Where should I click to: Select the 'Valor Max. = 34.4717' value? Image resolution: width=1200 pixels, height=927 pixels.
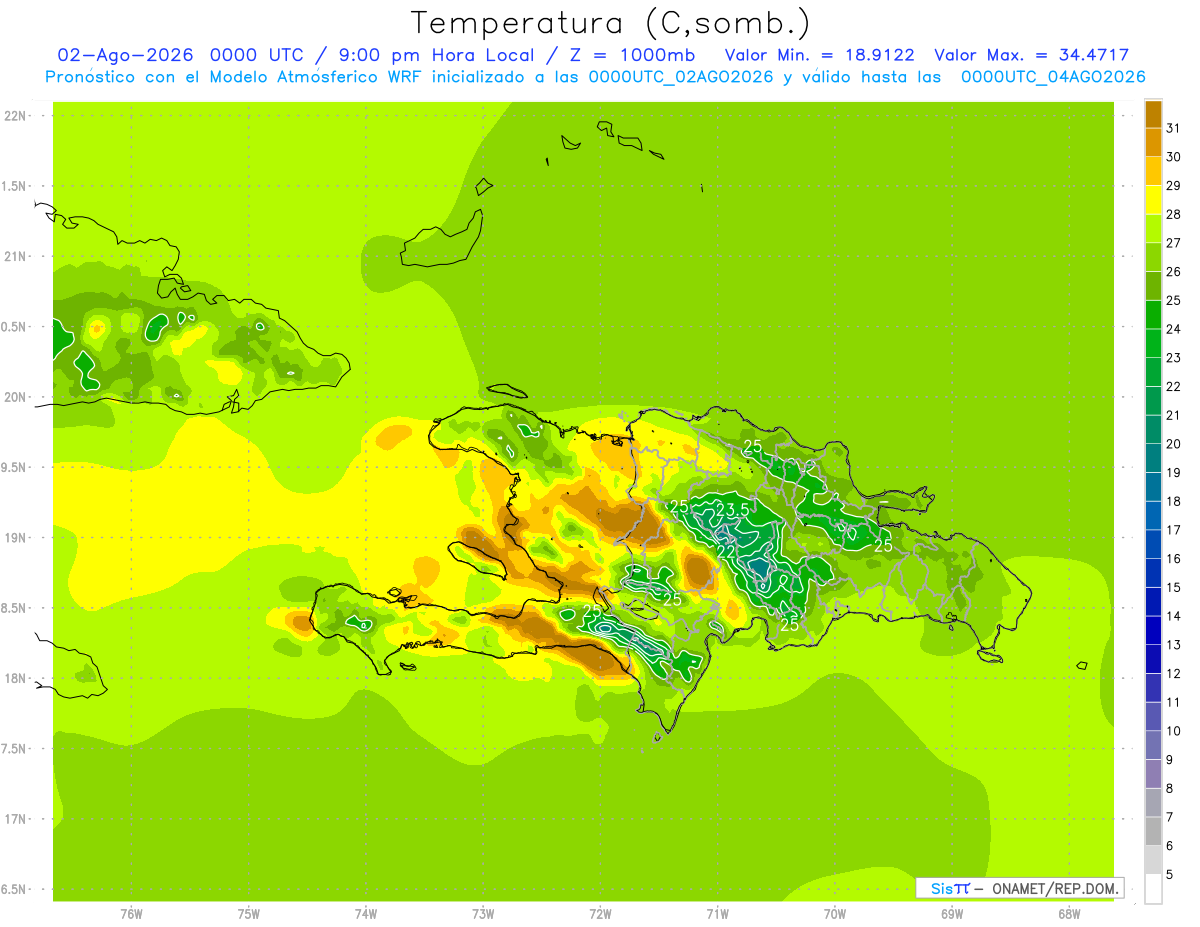tap(1032, 55)
